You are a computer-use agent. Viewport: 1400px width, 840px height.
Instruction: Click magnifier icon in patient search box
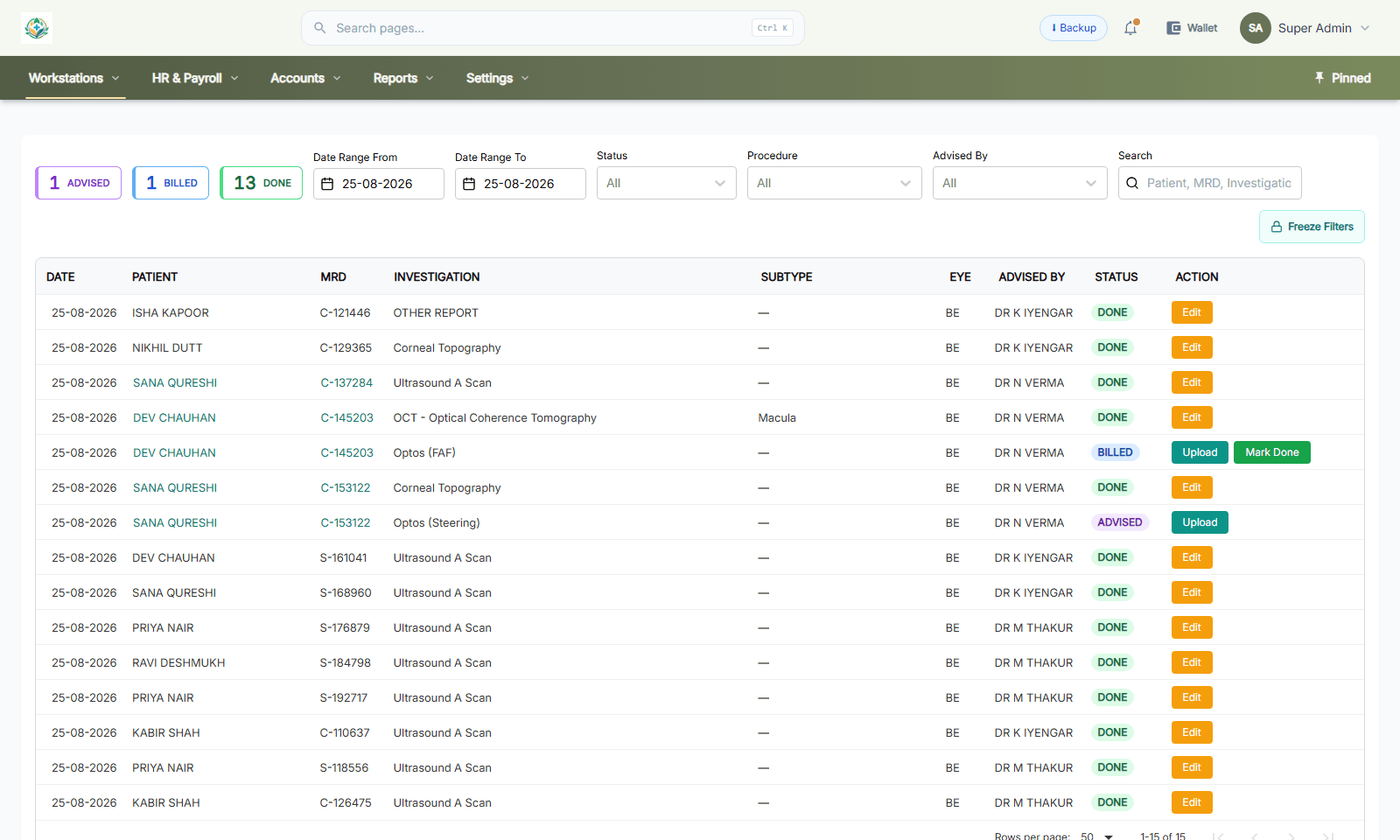[x=1132, y=183]
